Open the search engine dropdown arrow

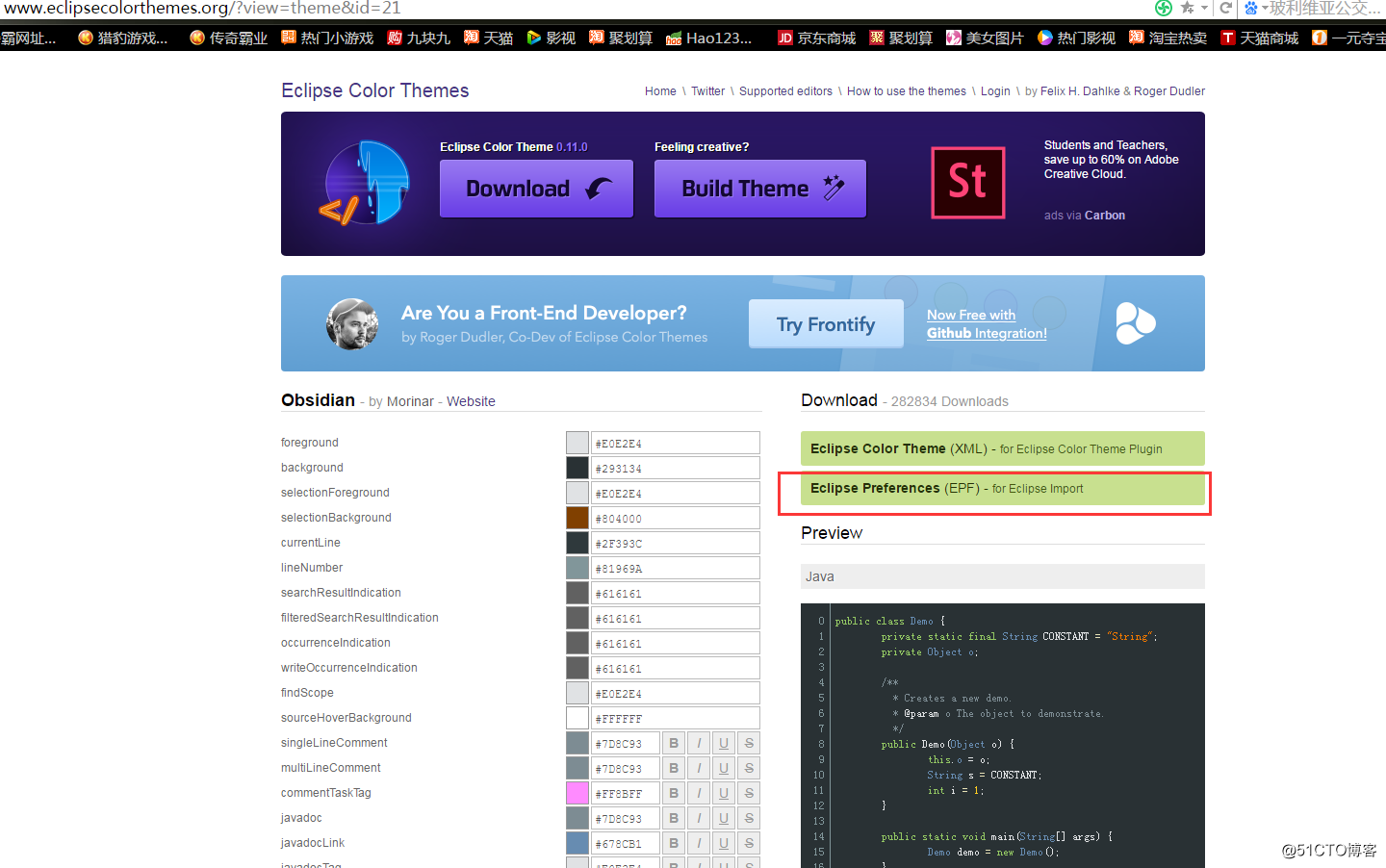[x=1265, y=9]
